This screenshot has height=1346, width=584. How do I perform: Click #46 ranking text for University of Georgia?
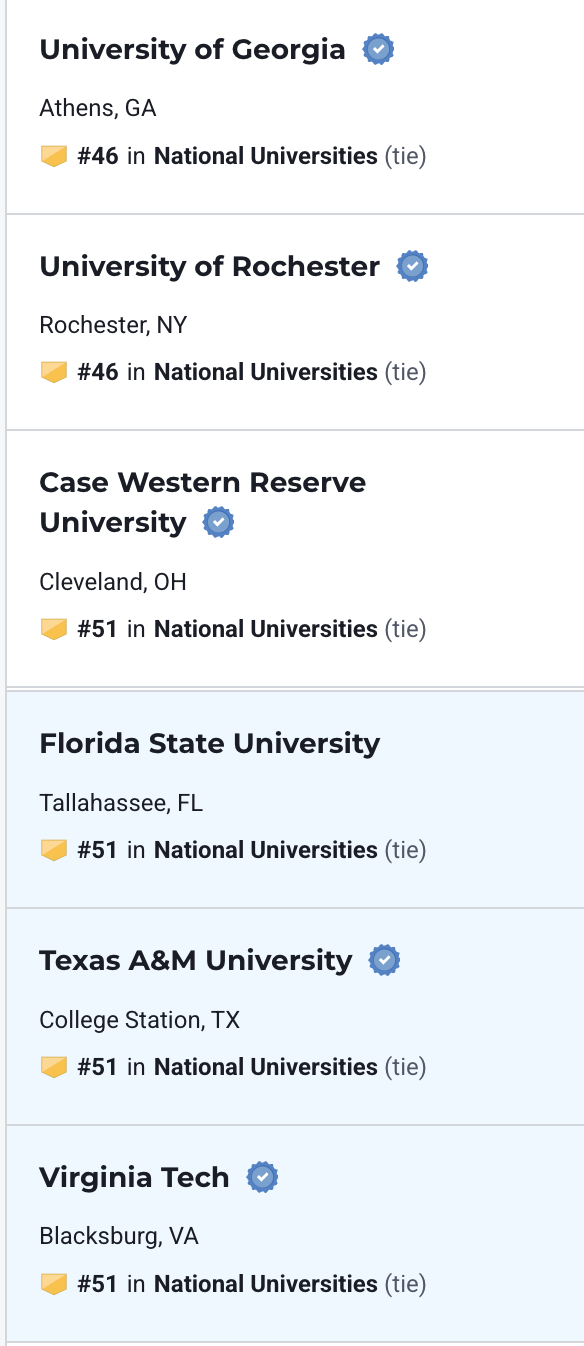pyautogui.click(x=98, y=156)
